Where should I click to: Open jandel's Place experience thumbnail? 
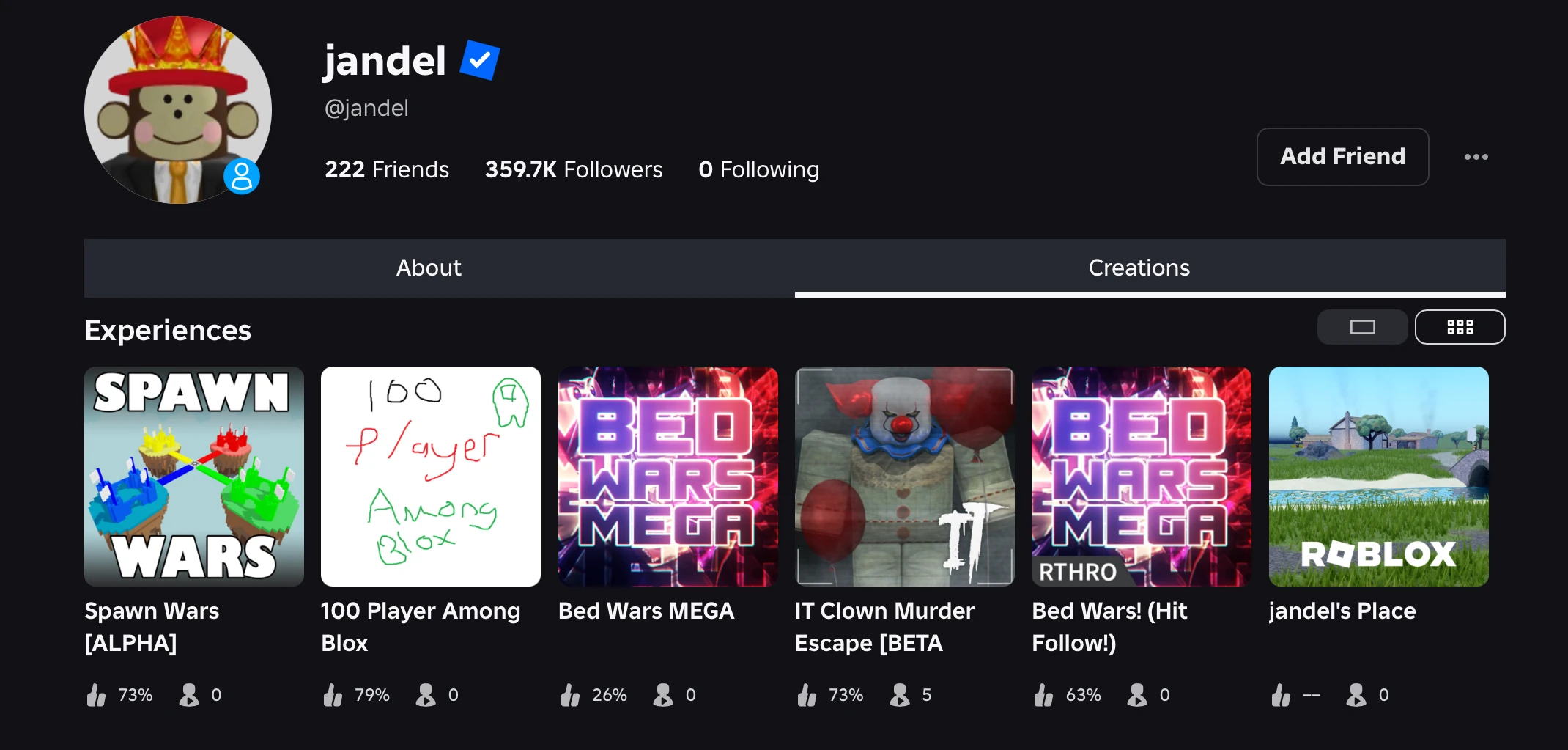point(1378,477)
